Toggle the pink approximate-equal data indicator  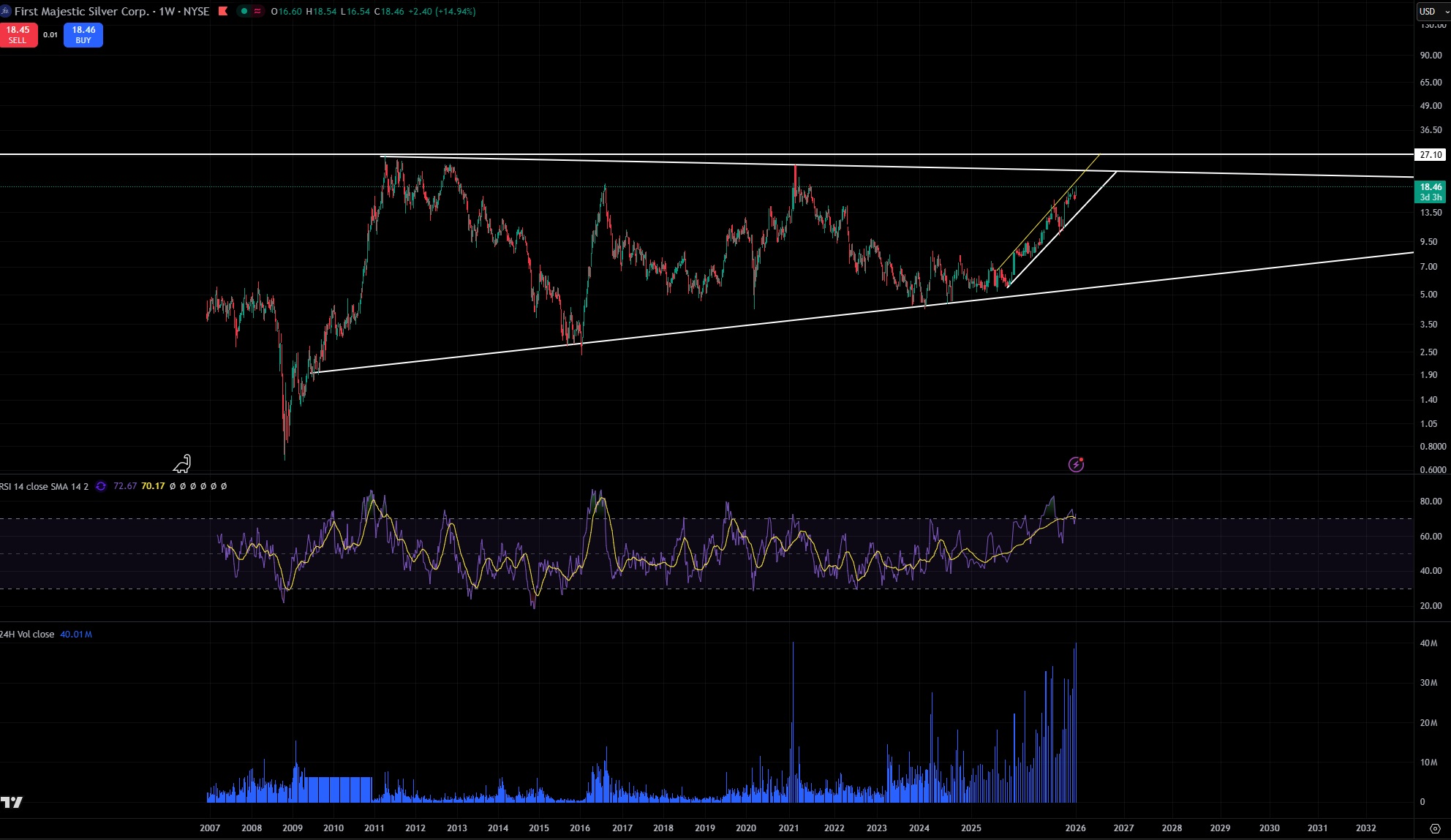pos(257,11)
